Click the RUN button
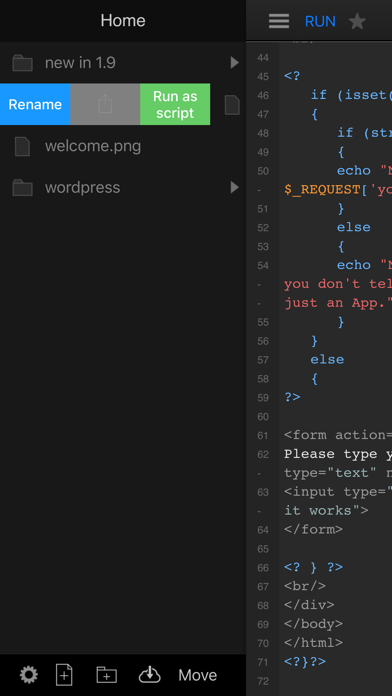Image resolution: width=392 pixels, height=696 pixels. pos(320,21)
